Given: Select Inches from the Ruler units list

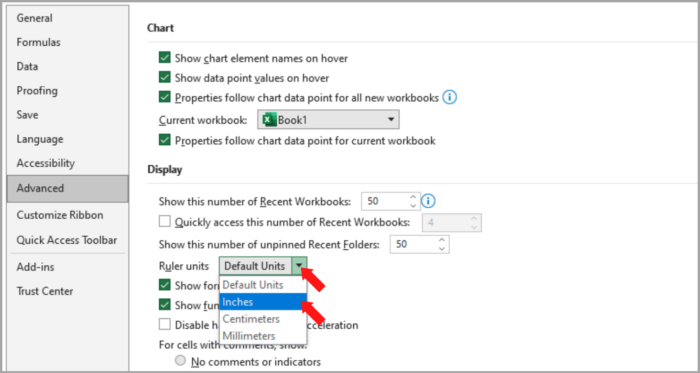Looking at the screenshot, I should 263,302.
